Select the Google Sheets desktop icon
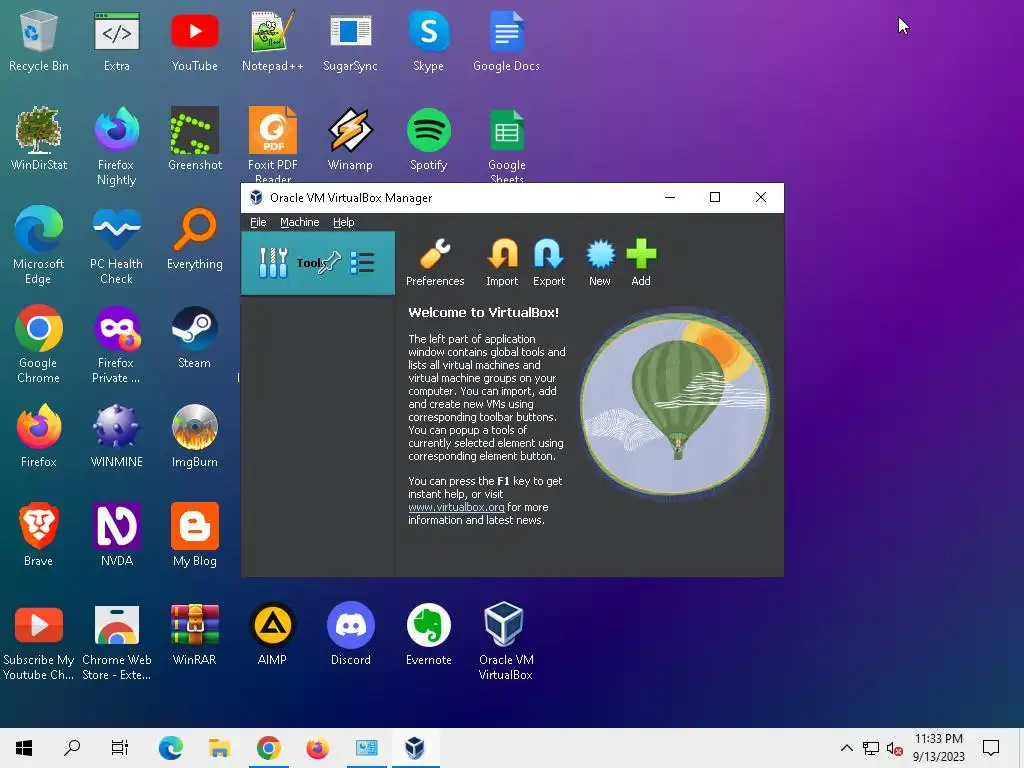This screenshot has width=1024, height=768. pos(507,144)
